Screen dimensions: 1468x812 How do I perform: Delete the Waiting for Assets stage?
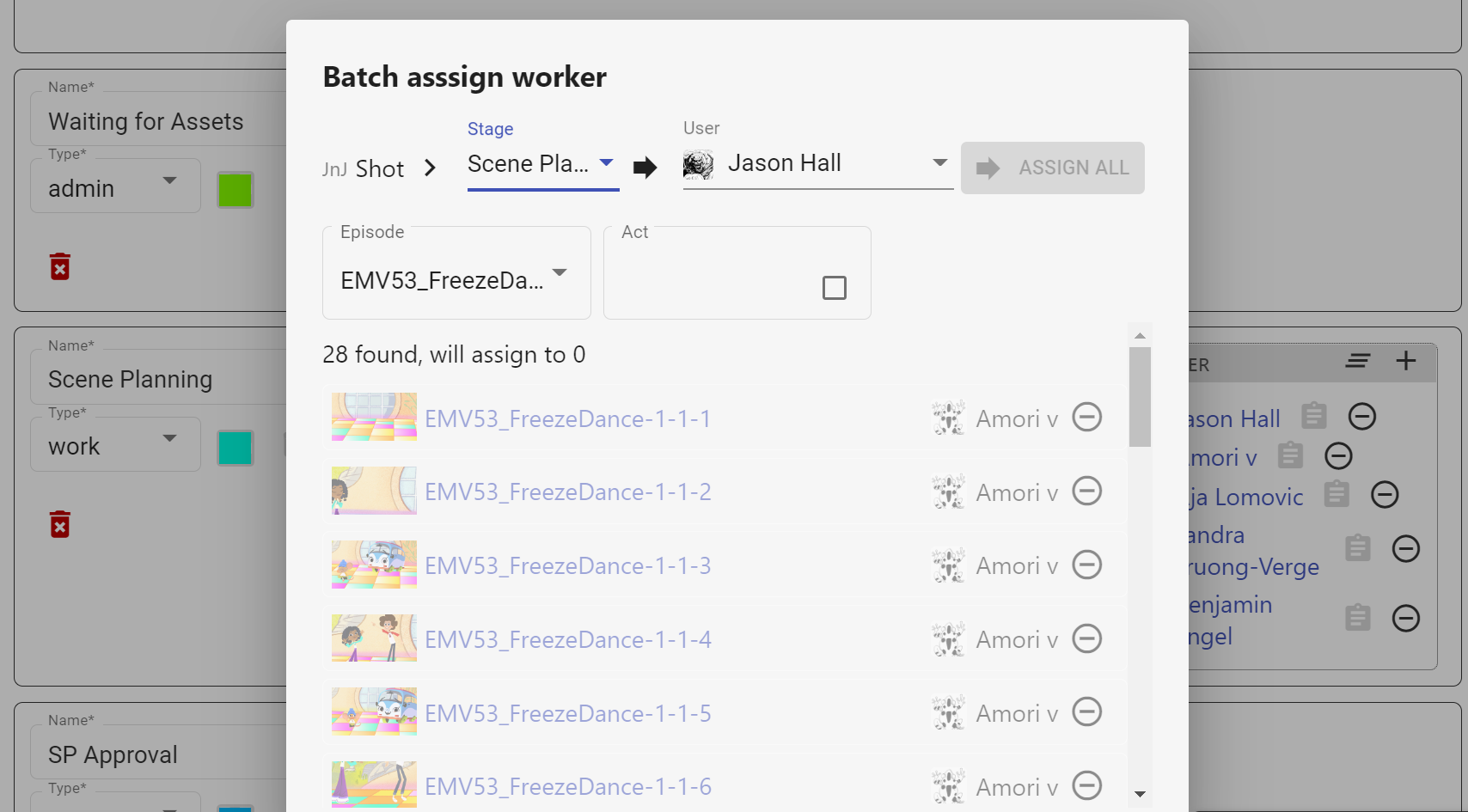[60, 266]
